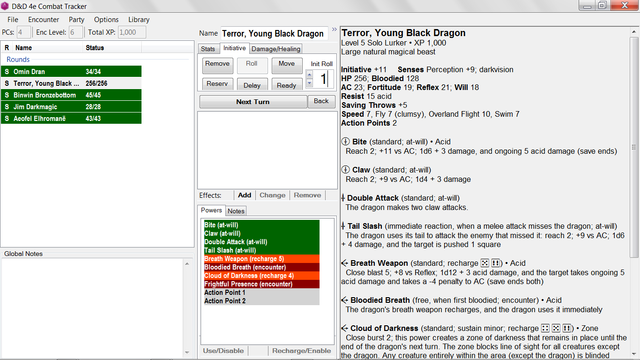Click Change next to Effects
The image size is (640, 360).
tap(272, 195)
